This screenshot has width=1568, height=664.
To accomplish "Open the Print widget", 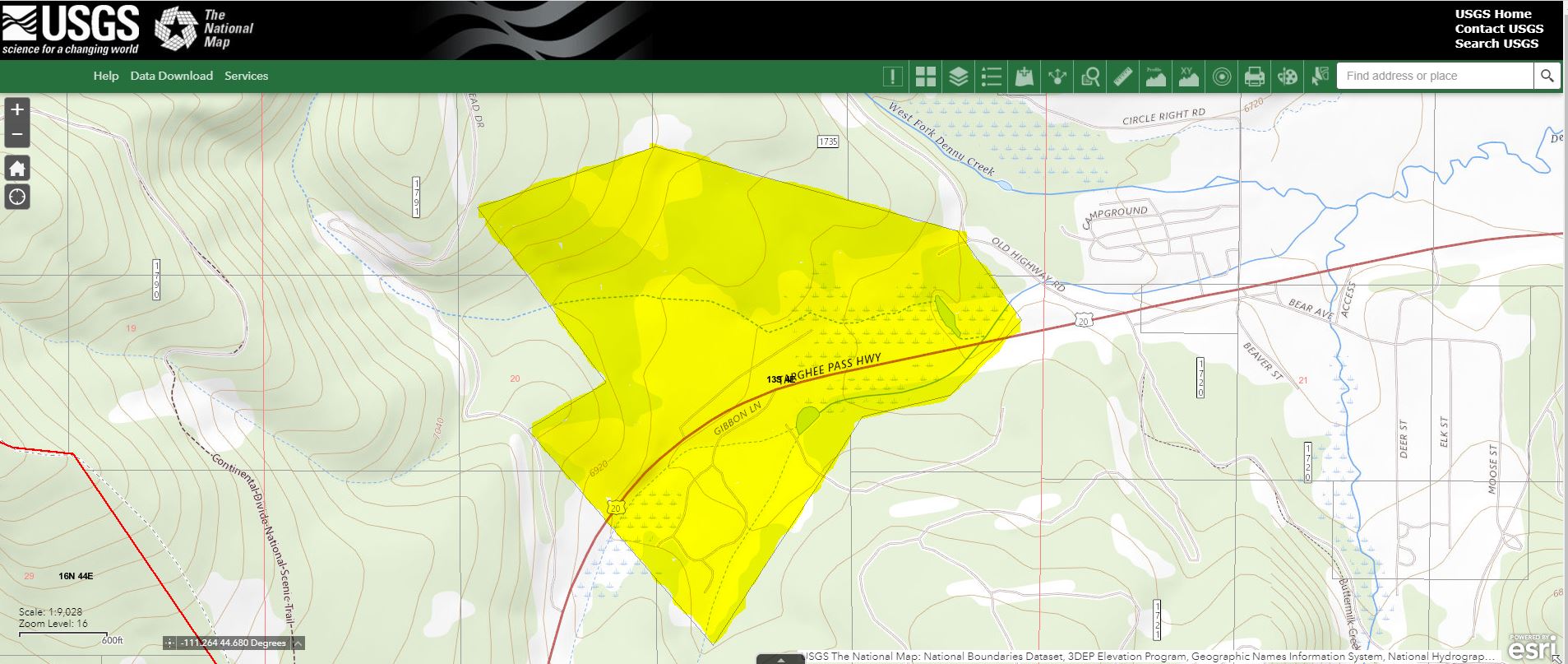I will 1255,77.
